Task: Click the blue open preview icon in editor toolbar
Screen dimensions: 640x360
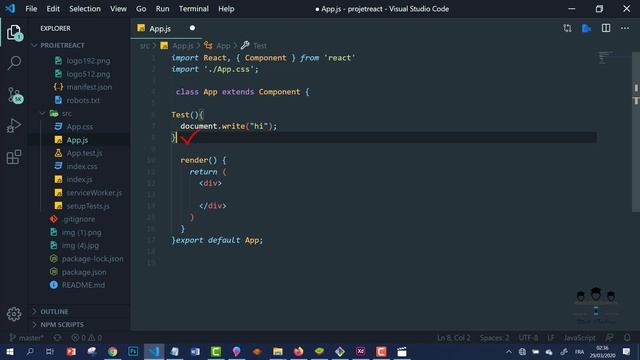Action: point(587,28)
